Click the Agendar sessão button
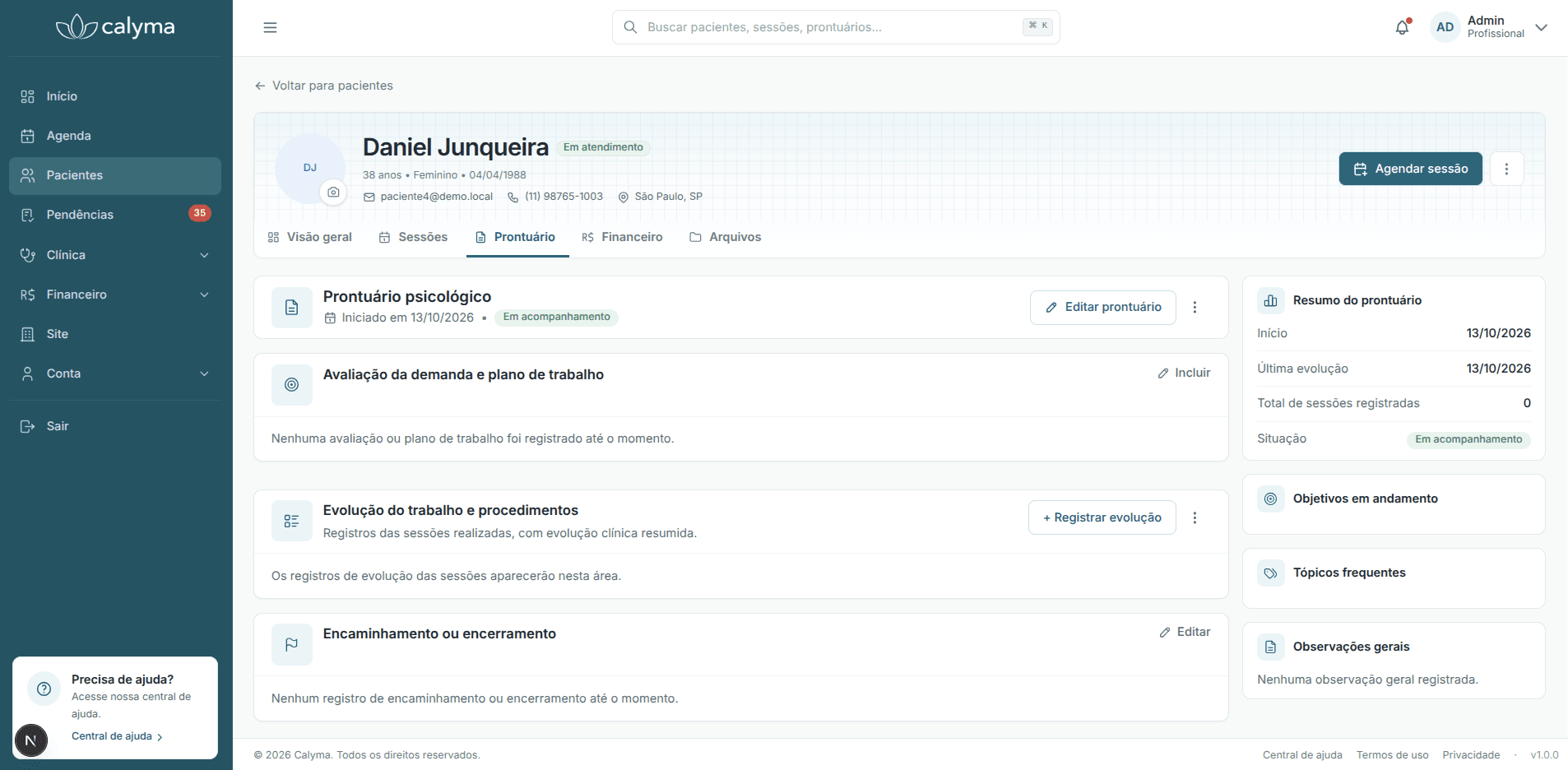The image size is (1568, 770). coord(1410,169)
